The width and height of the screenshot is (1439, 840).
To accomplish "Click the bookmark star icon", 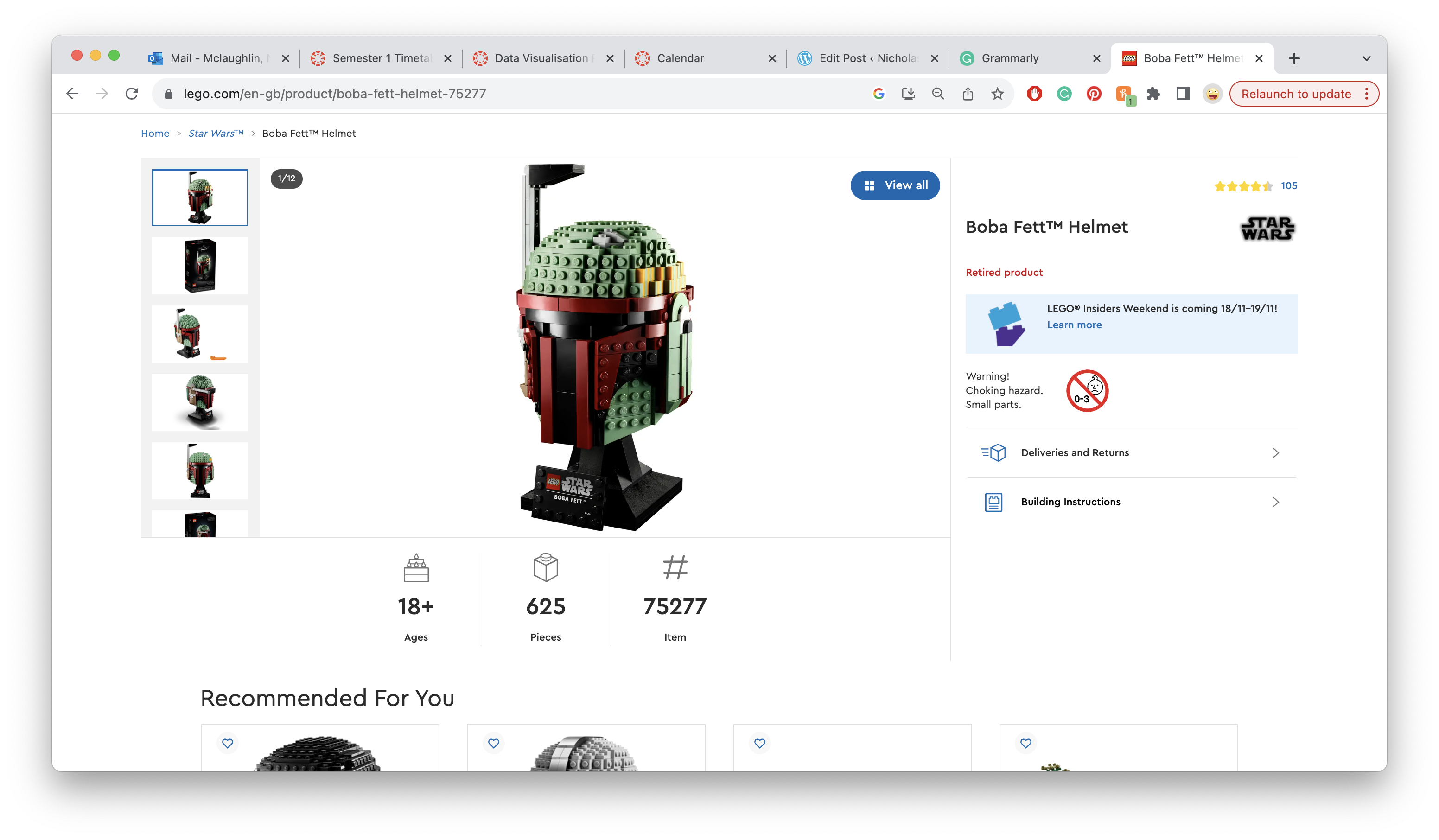I will [x=997, y=94].
